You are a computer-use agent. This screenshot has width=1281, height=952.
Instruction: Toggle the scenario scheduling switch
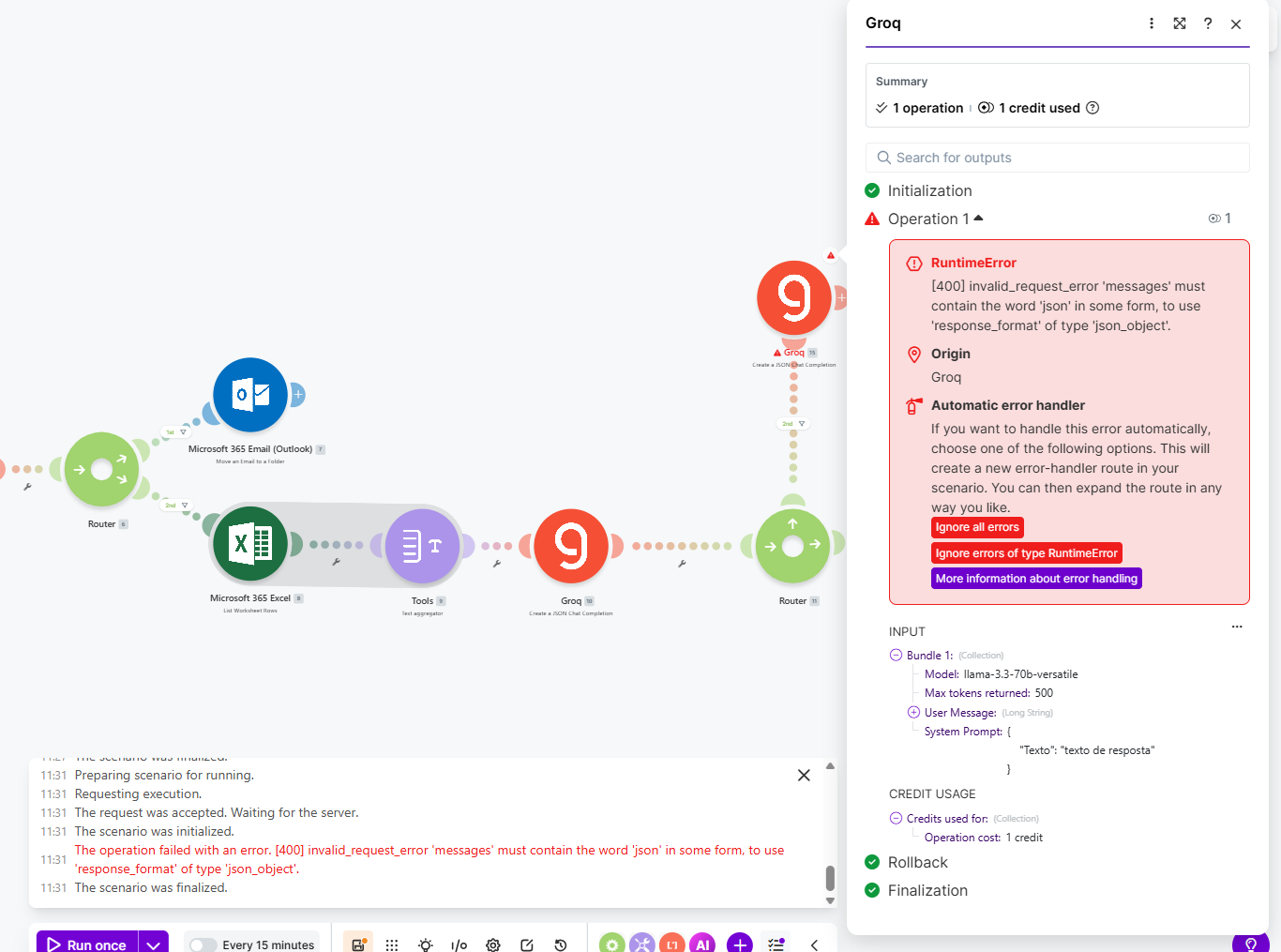click(x=203, y=945)
